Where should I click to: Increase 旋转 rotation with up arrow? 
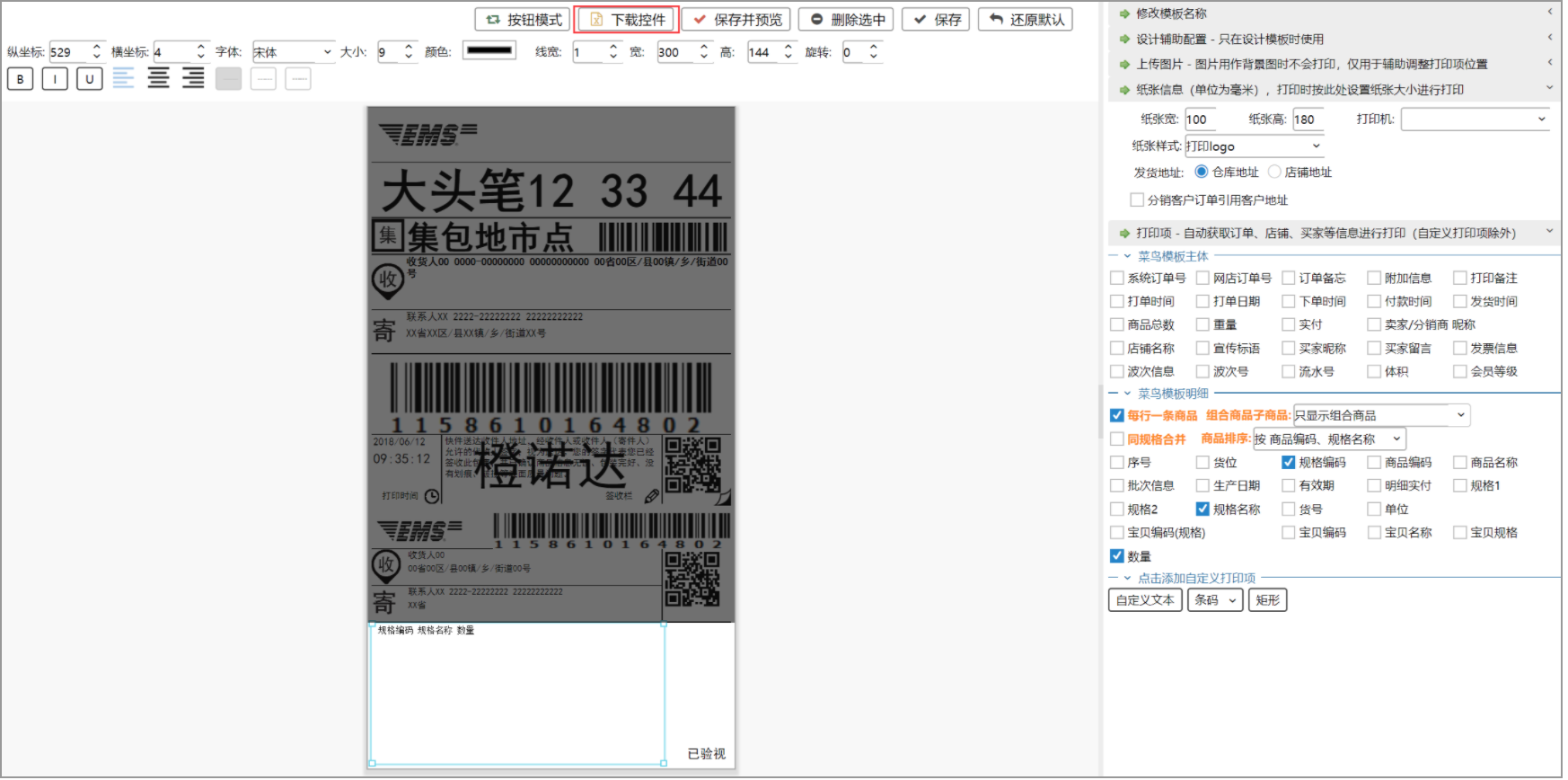tap(873, 47)
